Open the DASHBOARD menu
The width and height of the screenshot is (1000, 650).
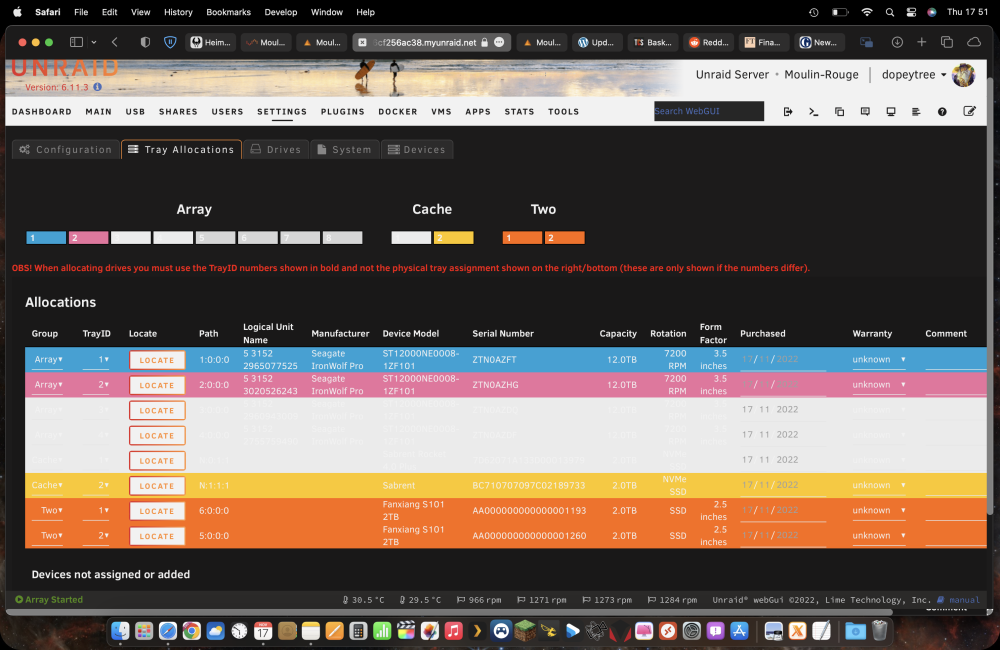(x=41, y=112)
